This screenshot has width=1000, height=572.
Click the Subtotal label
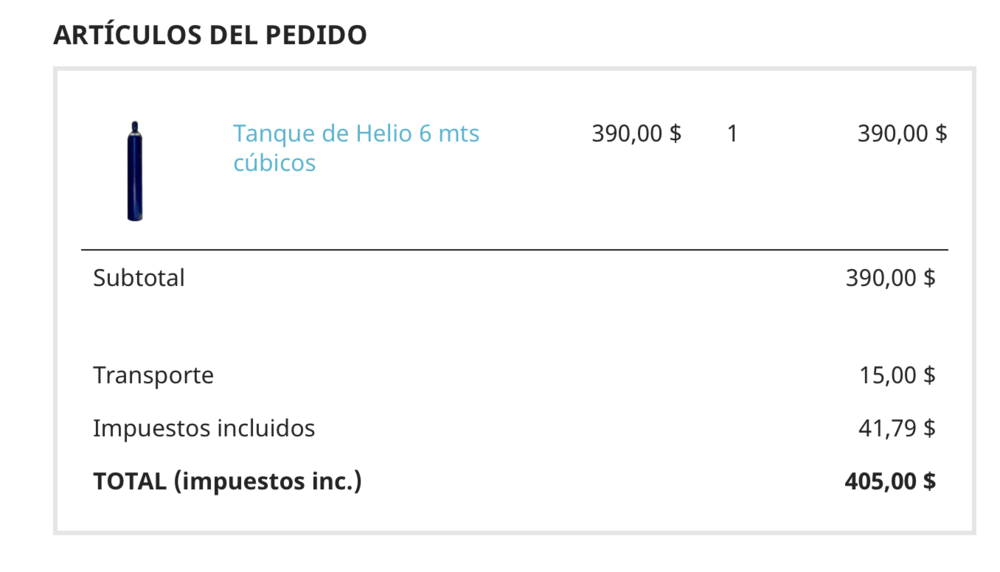pyautogui.click(x=139, y=278)
